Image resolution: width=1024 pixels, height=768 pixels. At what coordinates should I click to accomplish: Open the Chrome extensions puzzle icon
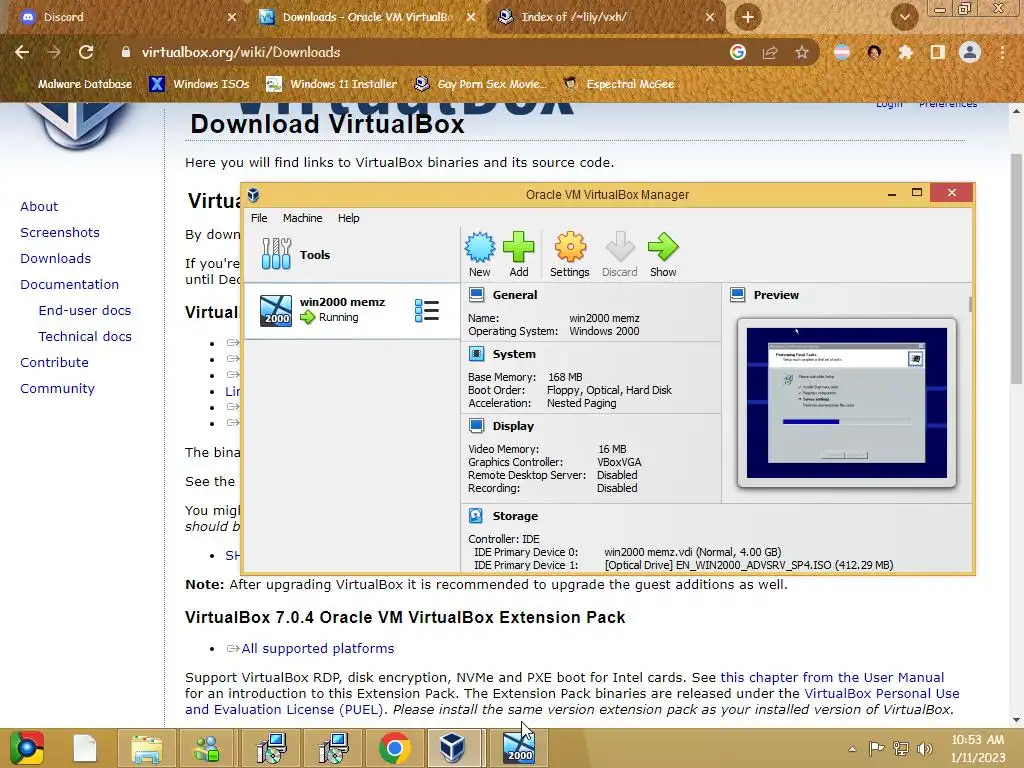905,52
